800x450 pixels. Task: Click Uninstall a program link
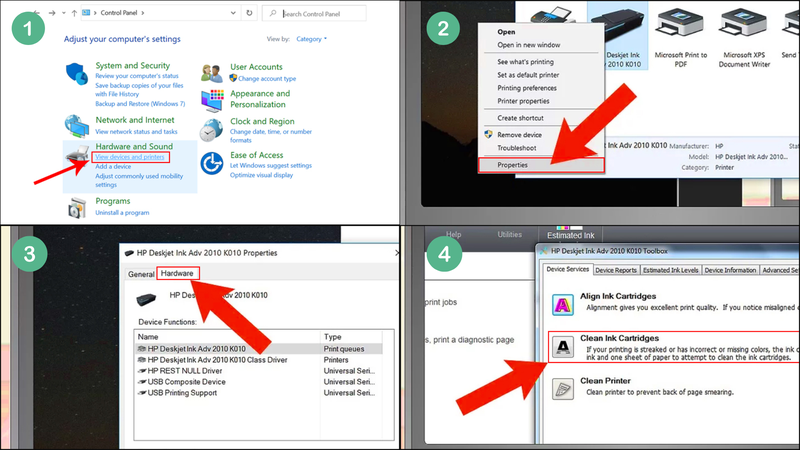(122, 213)
